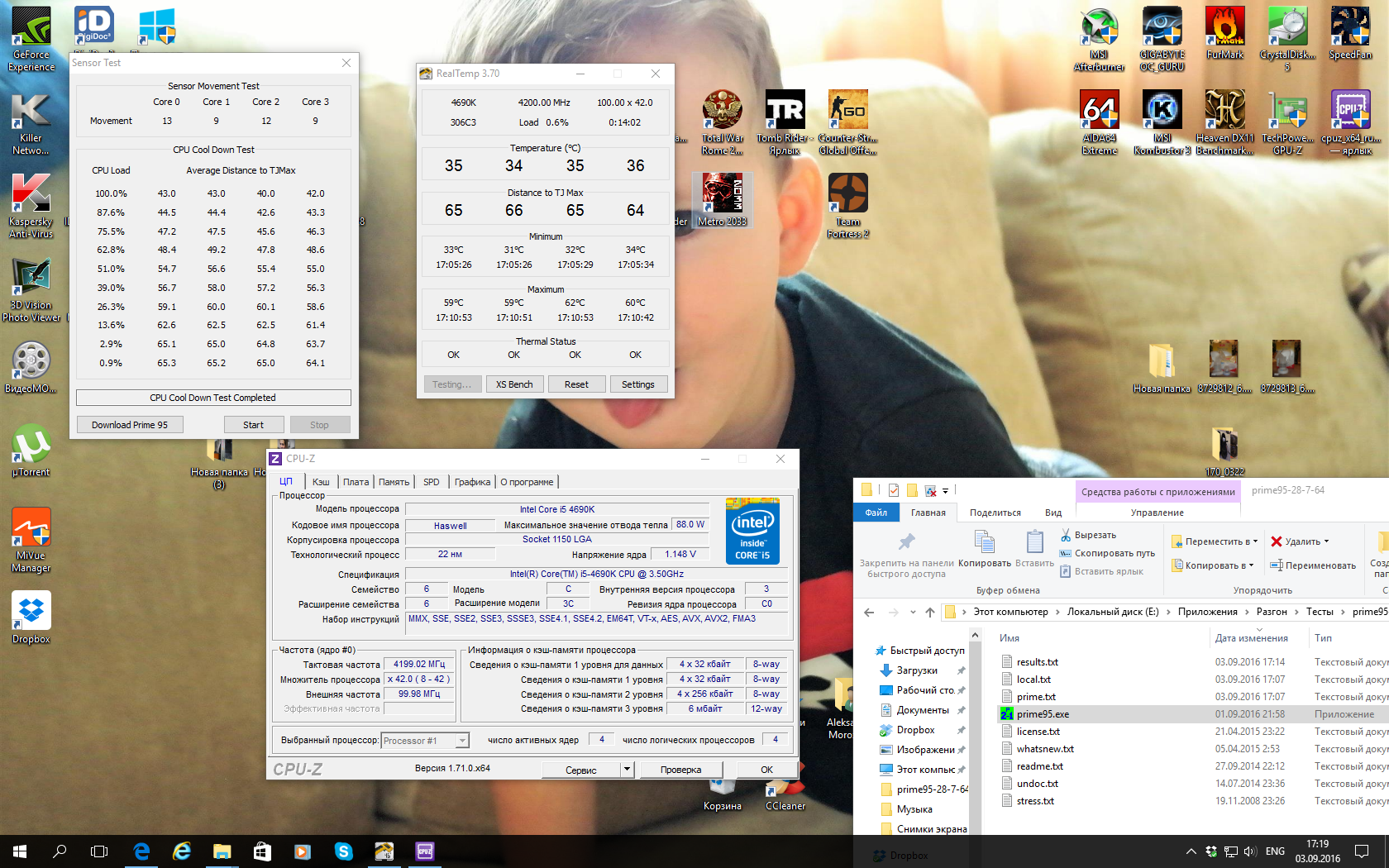This screenshot has width=1389, height=868.
Task: Click the Reset button in RealTemp
Action: tap(576, 384)
